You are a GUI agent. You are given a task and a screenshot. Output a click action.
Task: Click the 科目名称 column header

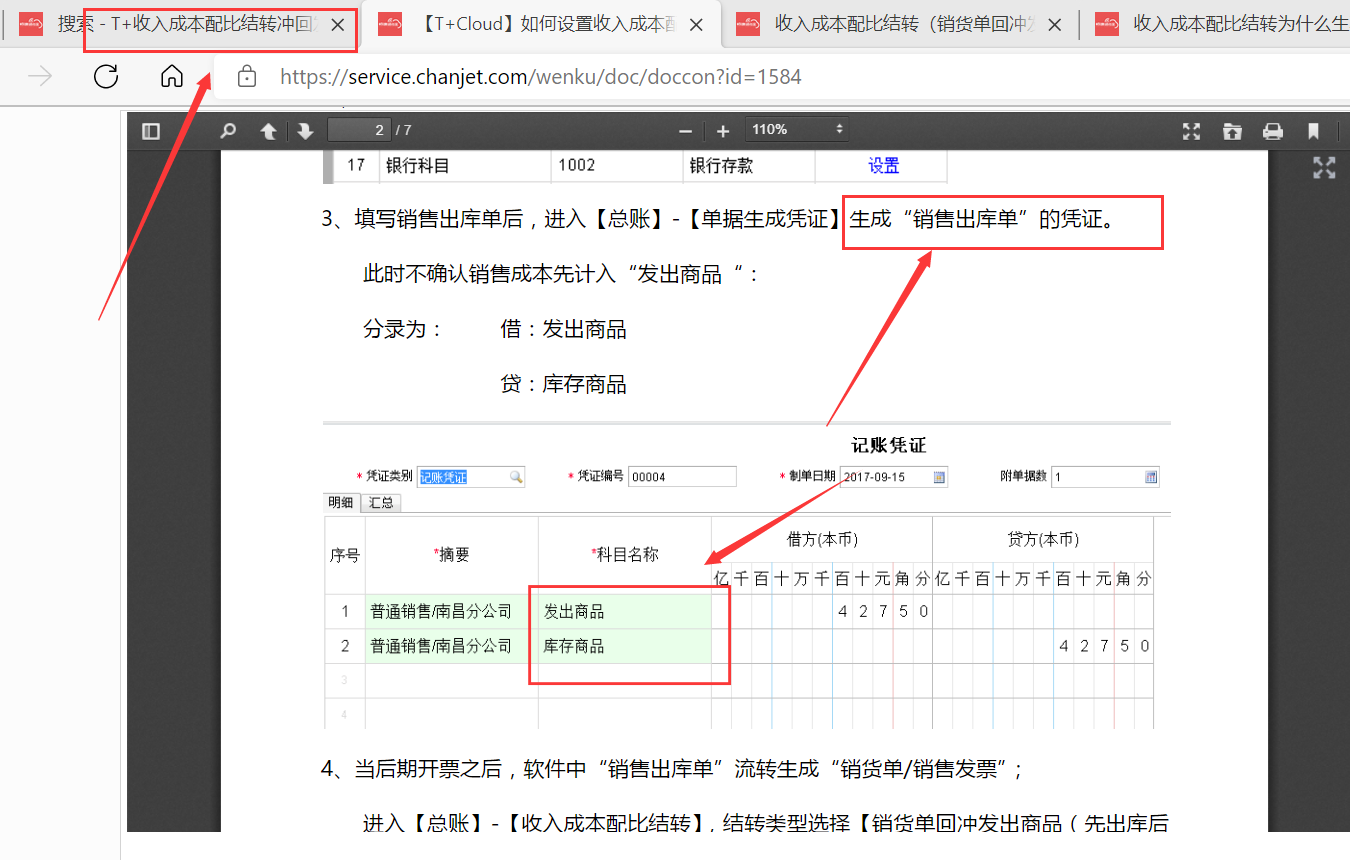pos(624,554)
